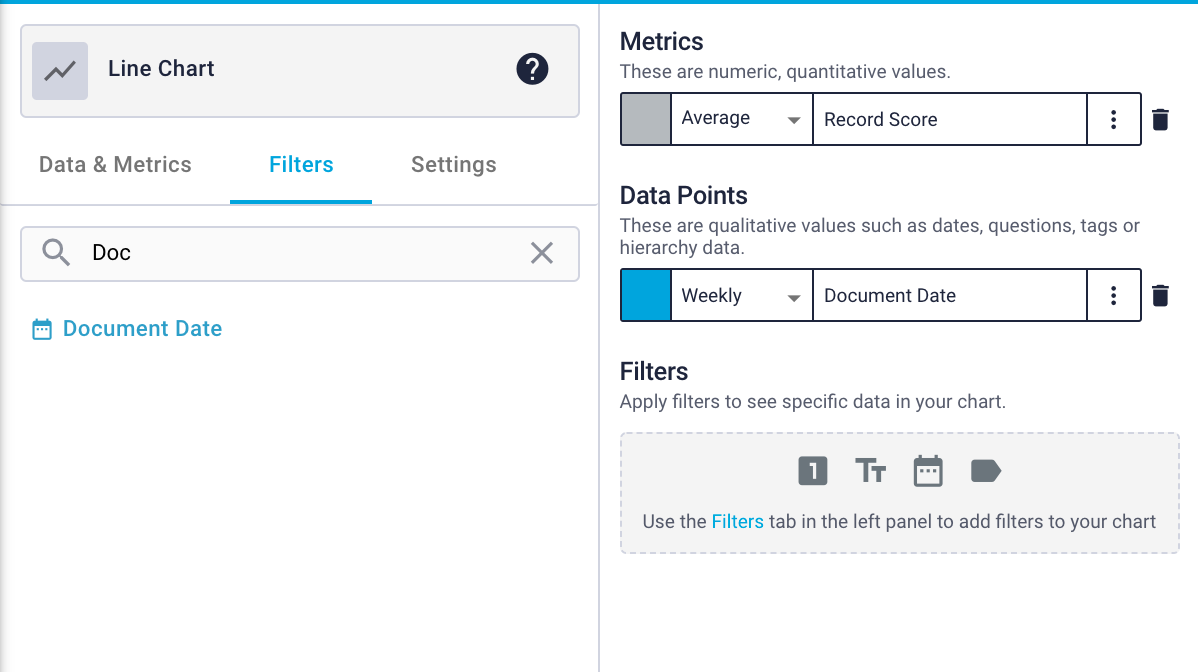Select Document Date from search results

(141, 328)
